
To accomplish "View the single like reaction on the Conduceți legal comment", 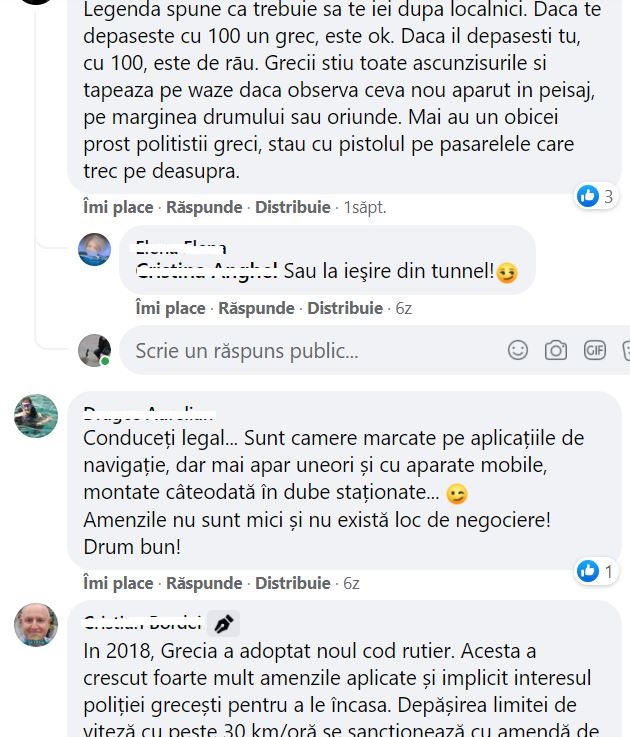I will 597,572.
